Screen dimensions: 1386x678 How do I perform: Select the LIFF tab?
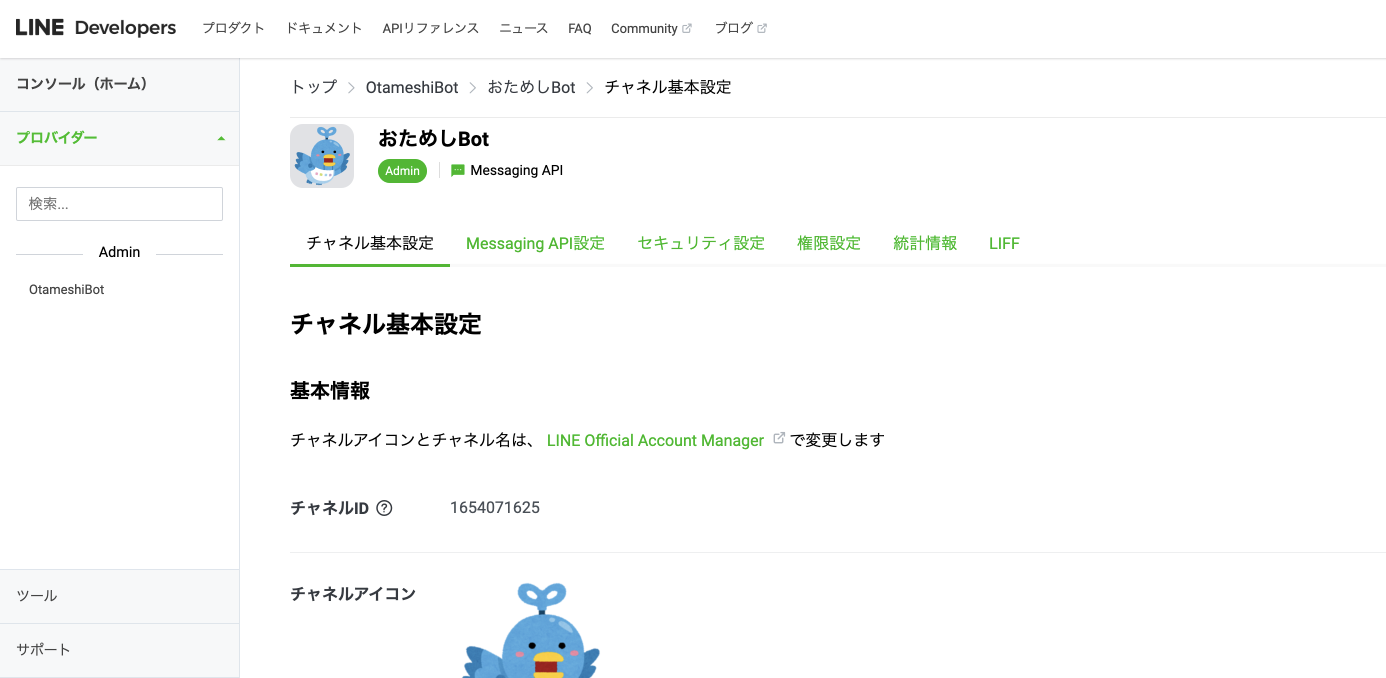(1004, 243)
